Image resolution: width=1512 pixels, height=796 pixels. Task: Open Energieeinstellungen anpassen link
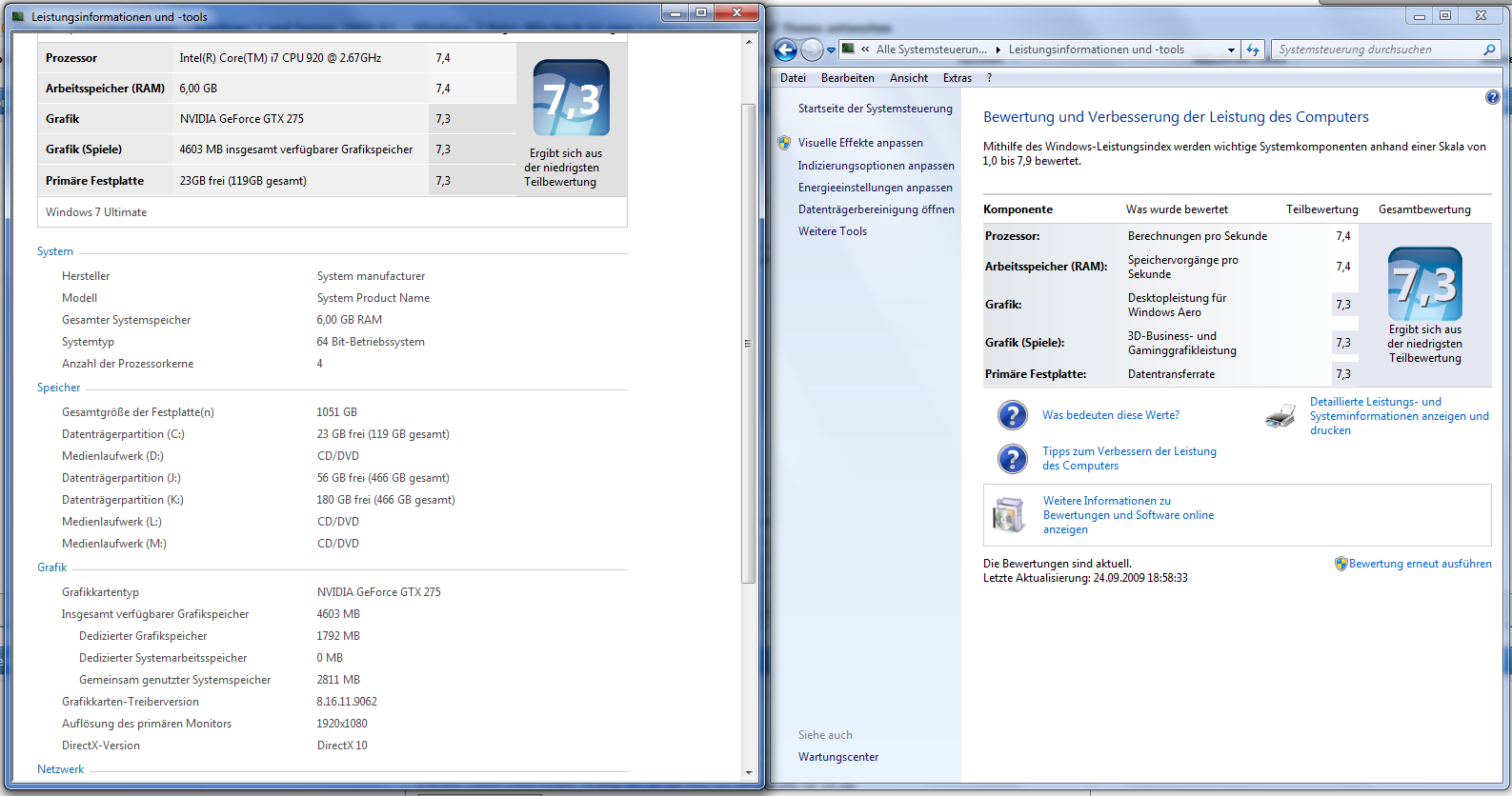click(876, 188)
